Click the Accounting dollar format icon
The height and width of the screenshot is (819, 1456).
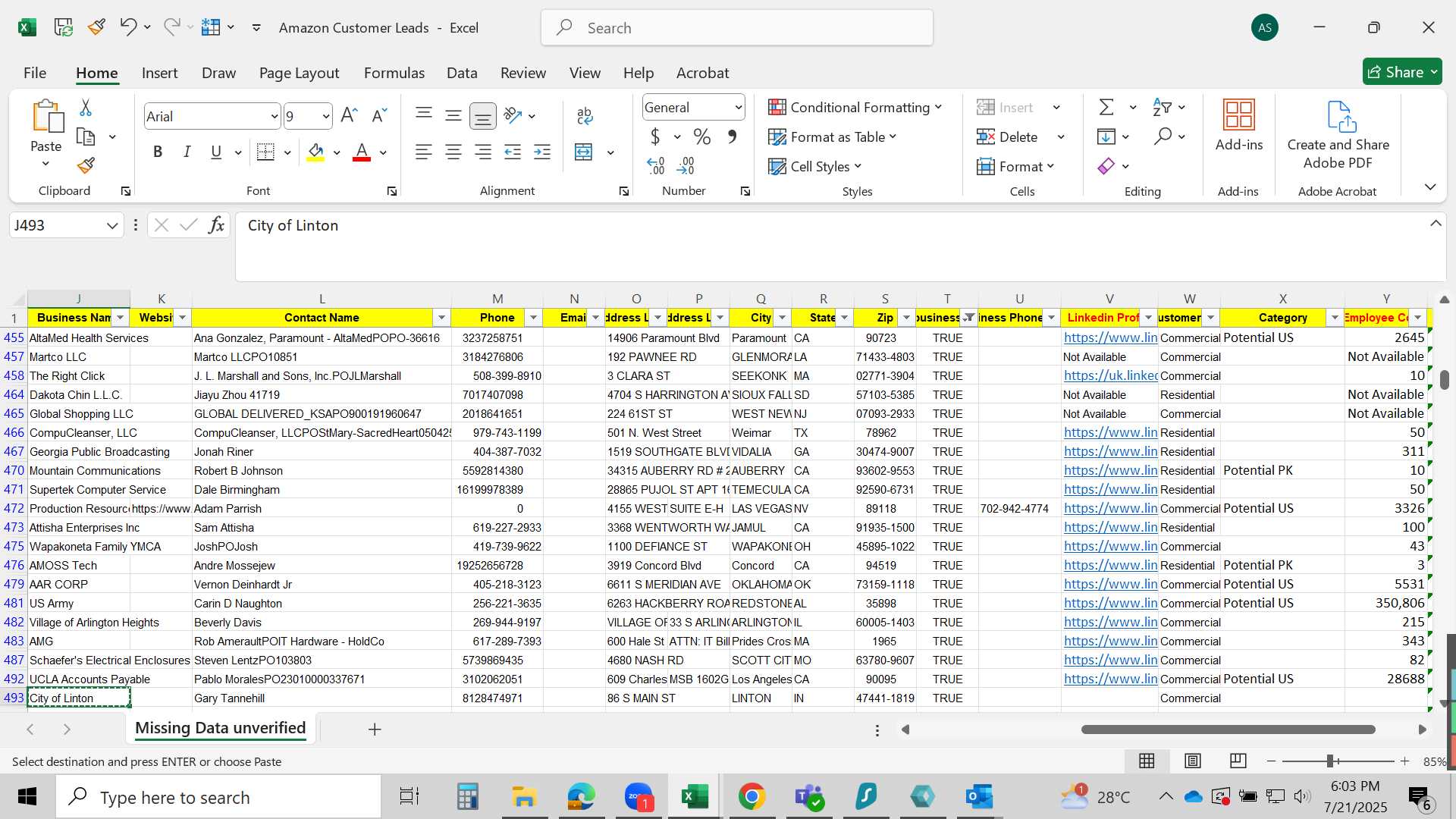655,136
